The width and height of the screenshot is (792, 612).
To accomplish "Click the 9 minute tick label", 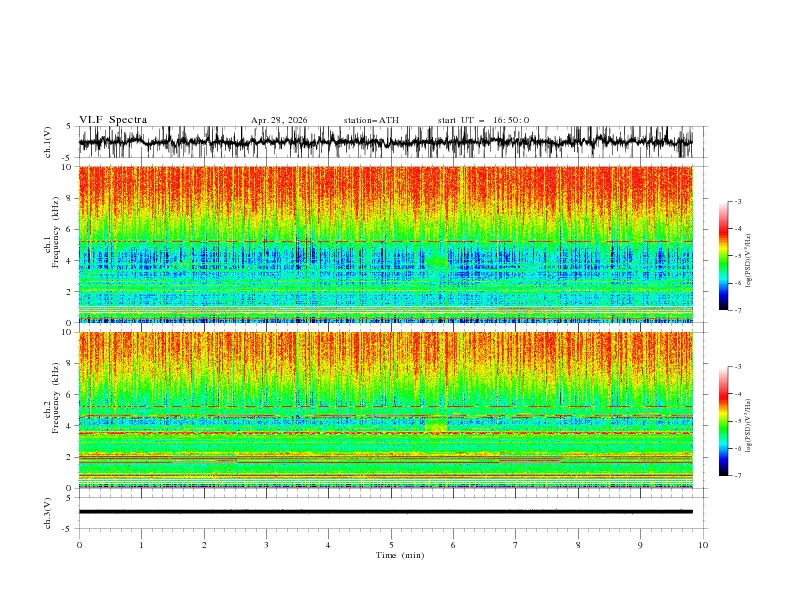I will [x=640, y=545].
